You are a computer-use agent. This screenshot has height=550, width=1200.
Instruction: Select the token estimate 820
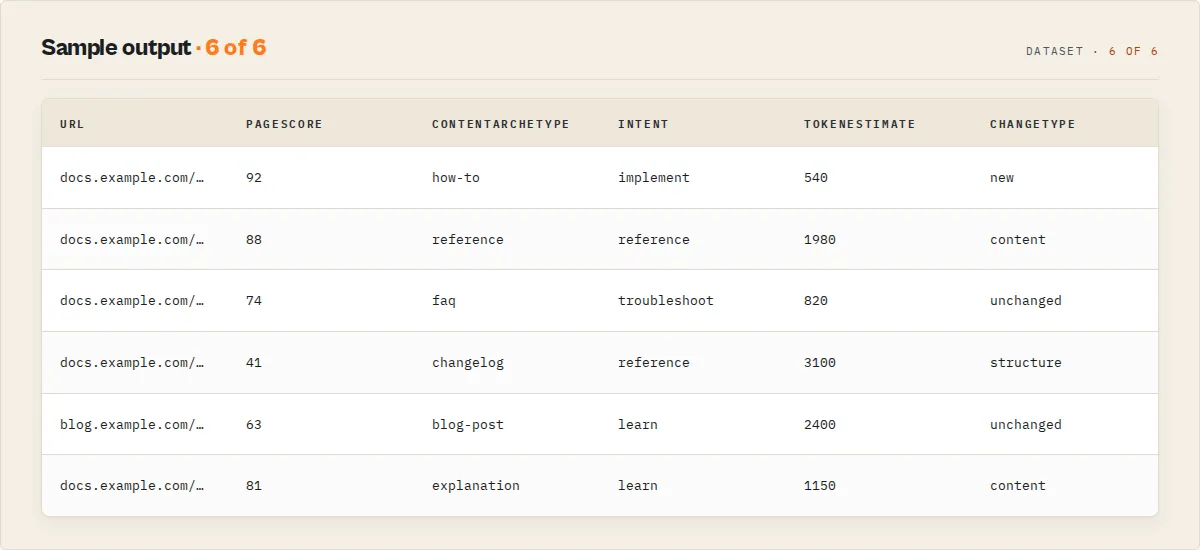(x=816, y=301)
